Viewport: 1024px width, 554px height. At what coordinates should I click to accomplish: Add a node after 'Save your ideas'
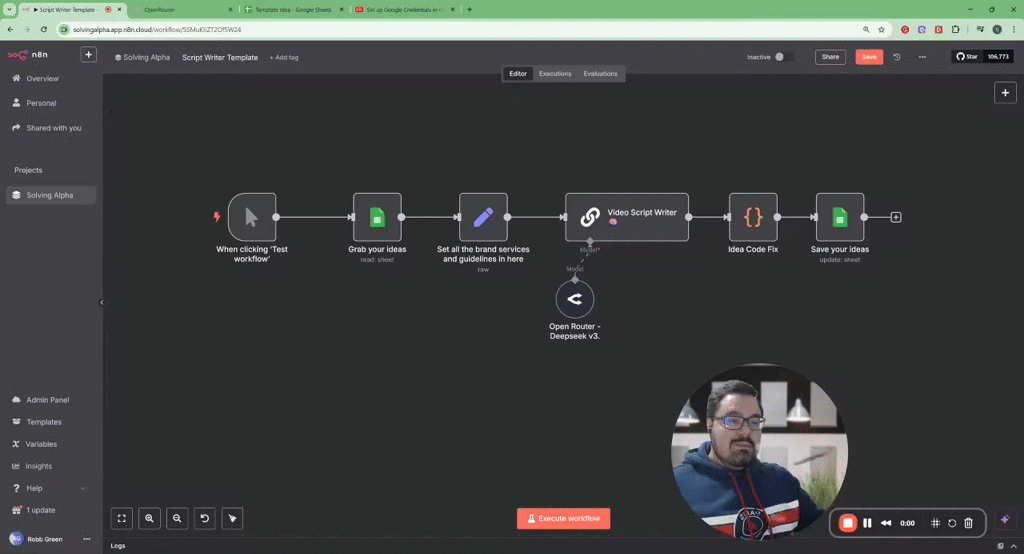(896, 217)
